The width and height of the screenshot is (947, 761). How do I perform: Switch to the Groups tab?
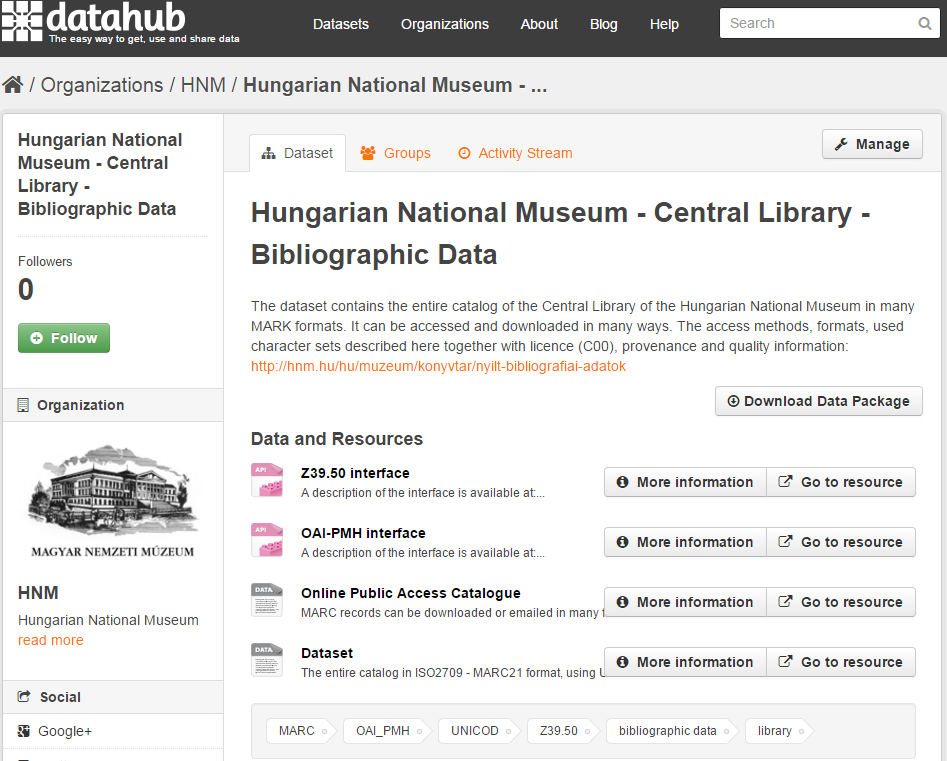[x=396, y=153]
